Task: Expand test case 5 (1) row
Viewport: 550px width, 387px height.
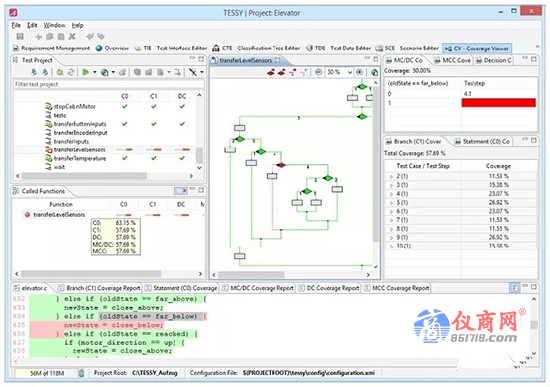Action: point(391,203)
